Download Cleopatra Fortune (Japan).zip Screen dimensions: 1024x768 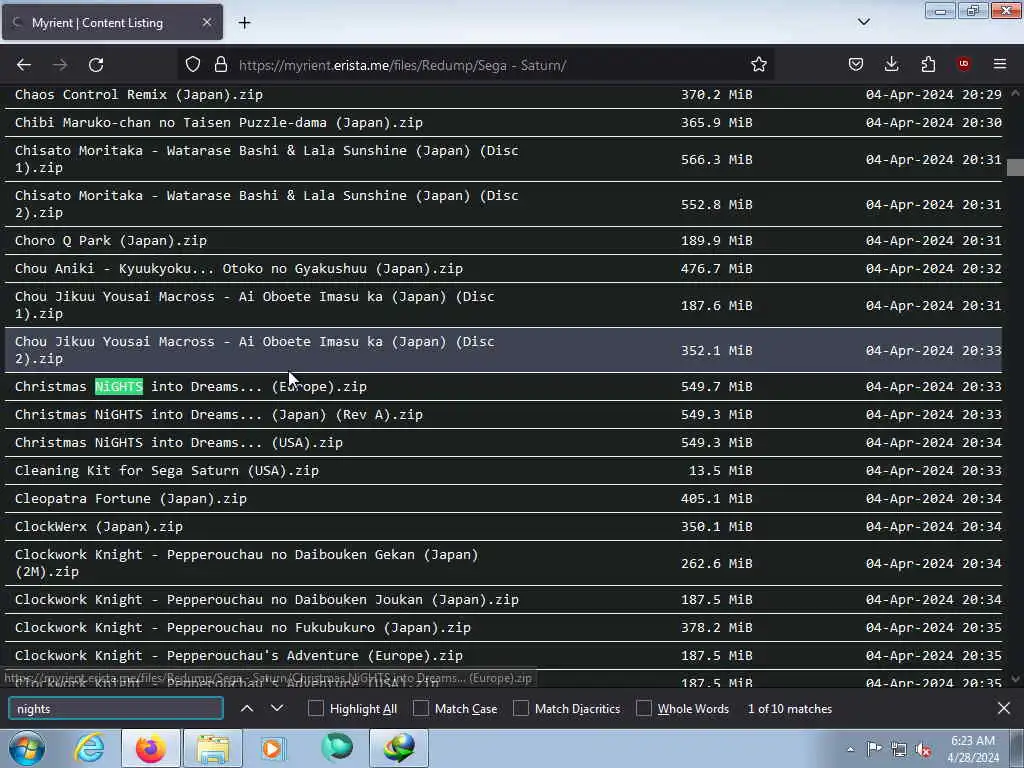[x=131, y=499]
